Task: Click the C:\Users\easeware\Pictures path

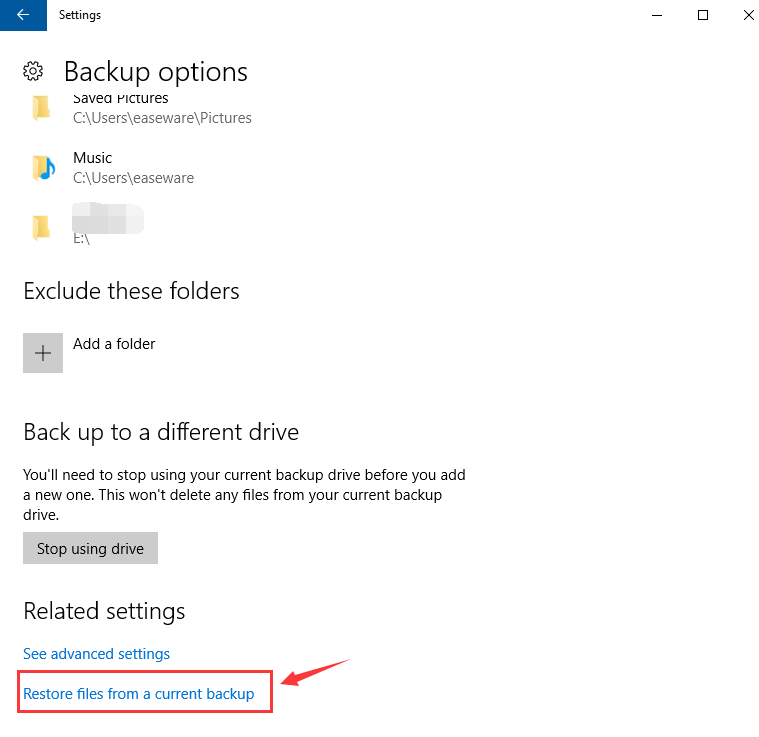Action: 162,118
